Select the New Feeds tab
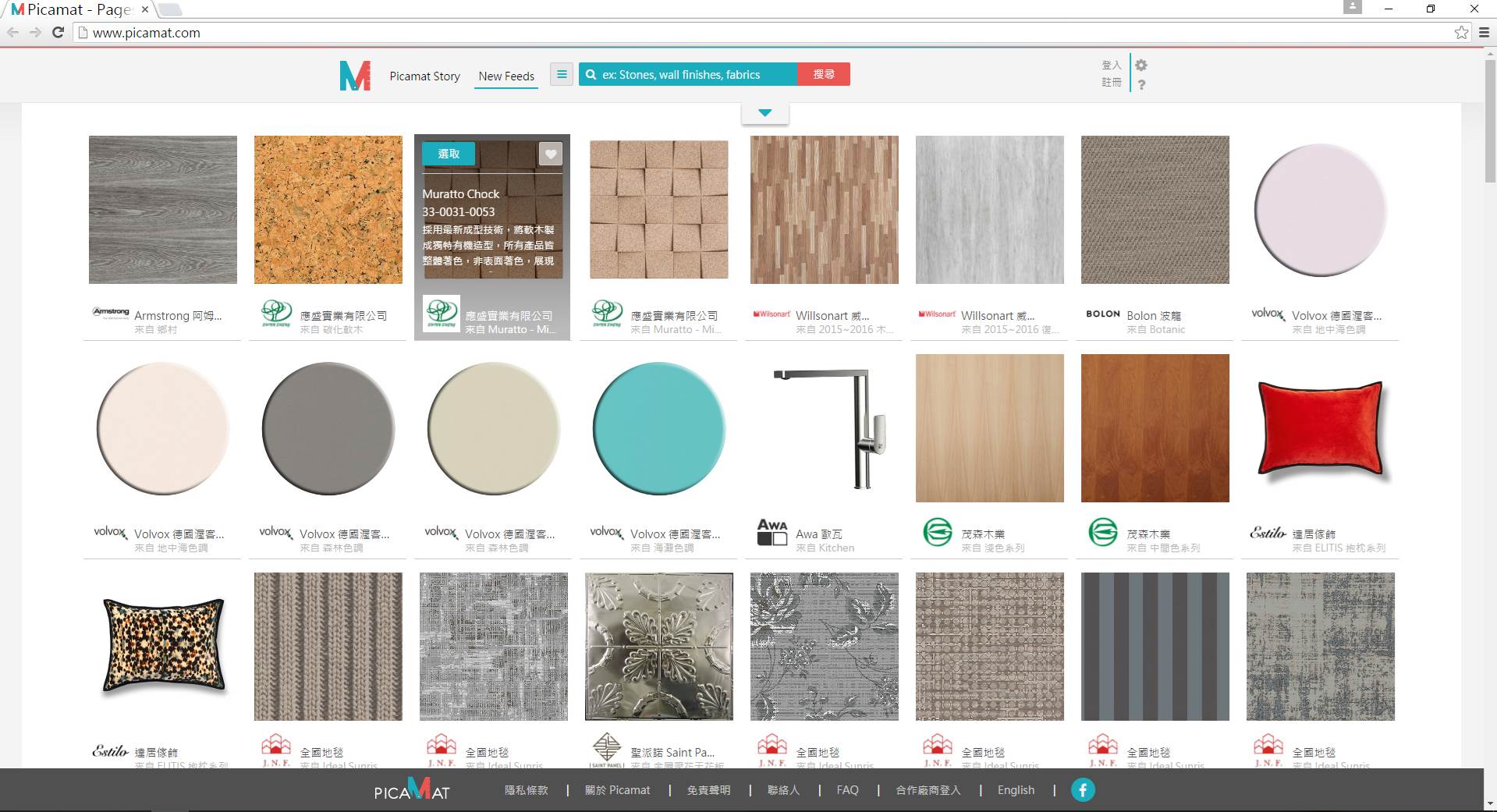Image resolution: width=1497 pixels, height=812 pixels. (x=506, y=76)
